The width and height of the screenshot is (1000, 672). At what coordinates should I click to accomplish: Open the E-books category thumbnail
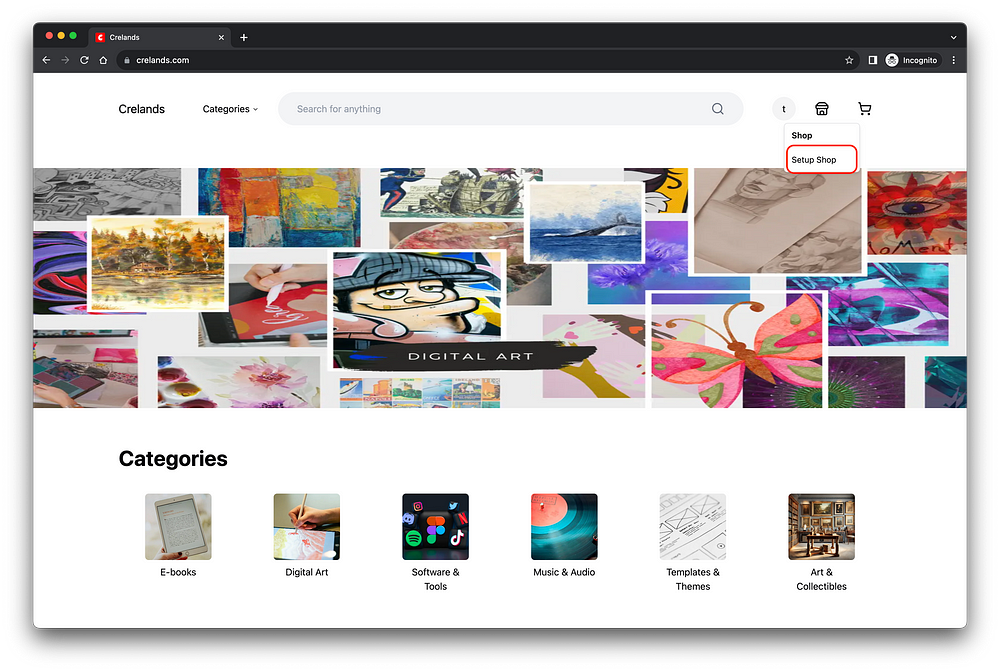[x=178, y=527]
